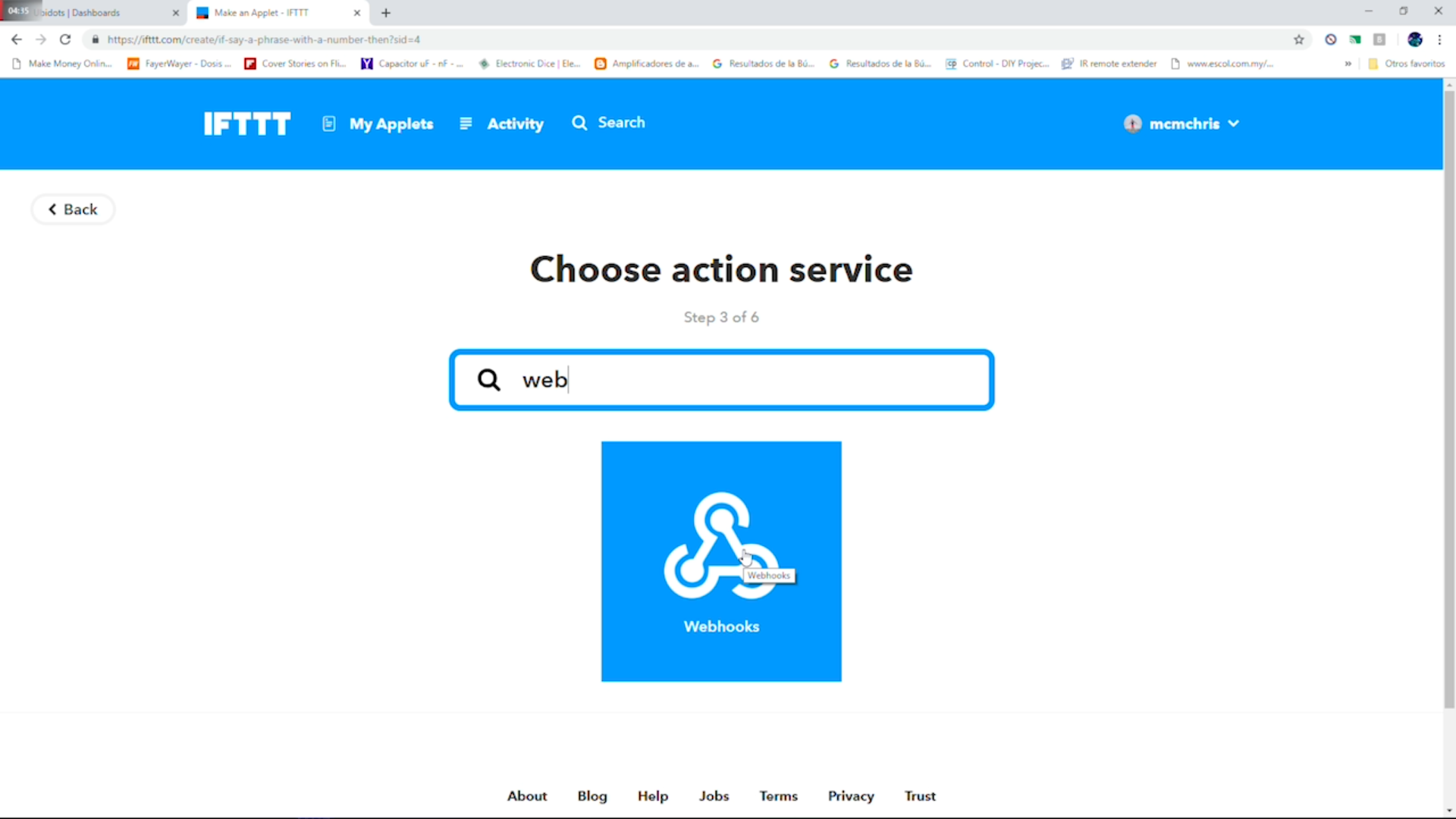Image resolution: width=1456 pixels, height=819 pixels.
Task: Open IR remote extender bookmark
Action: point(1109,64)
